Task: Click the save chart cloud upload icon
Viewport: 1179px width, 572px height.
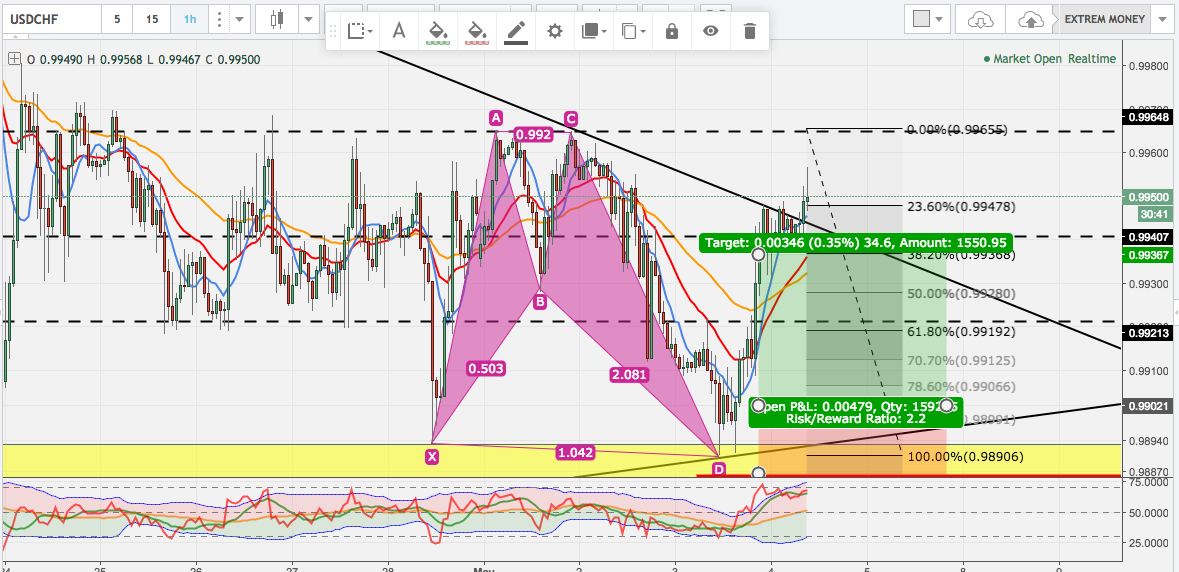Action: click(1030, 19)
